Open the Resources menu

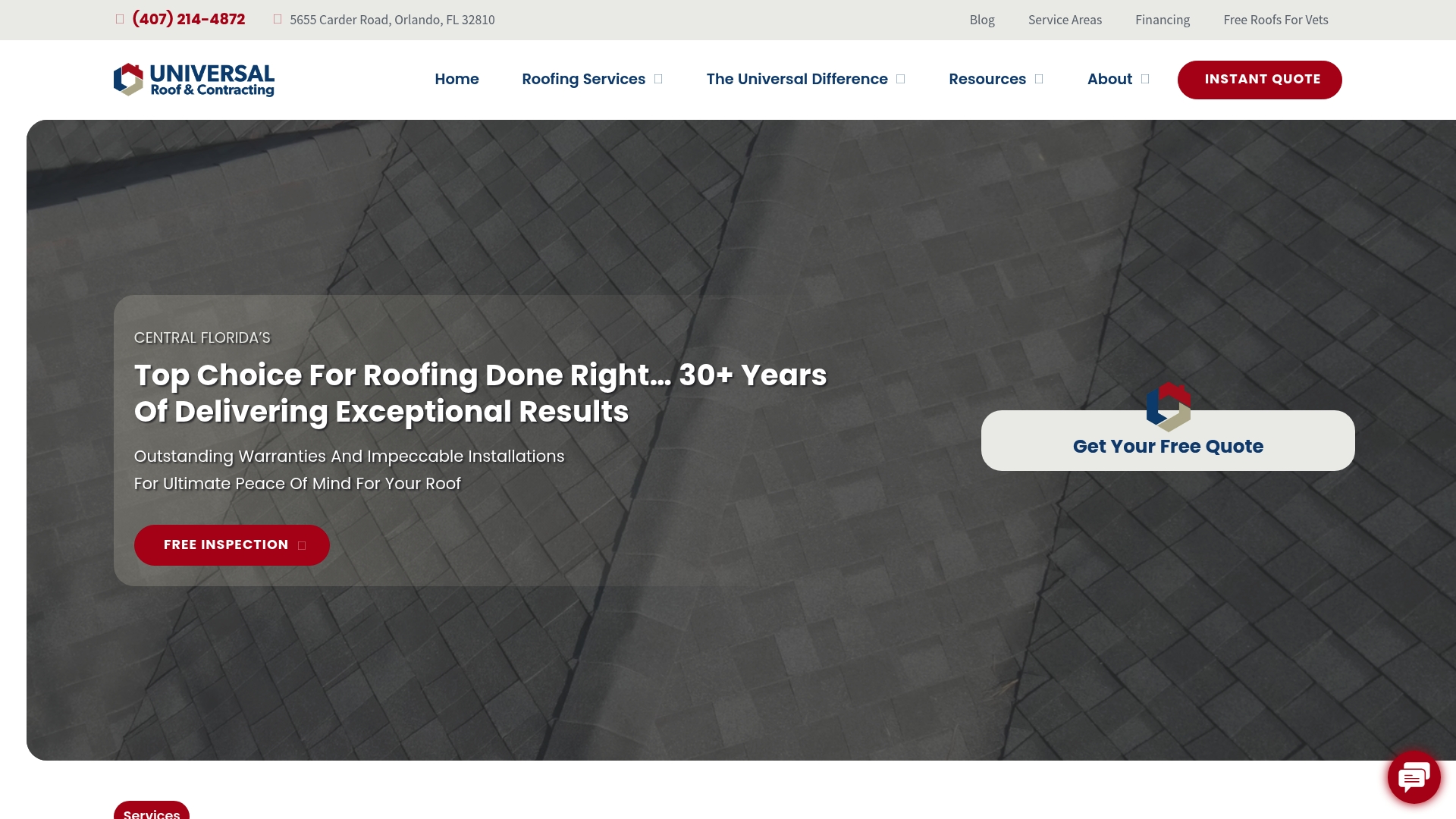click(987, 79)
